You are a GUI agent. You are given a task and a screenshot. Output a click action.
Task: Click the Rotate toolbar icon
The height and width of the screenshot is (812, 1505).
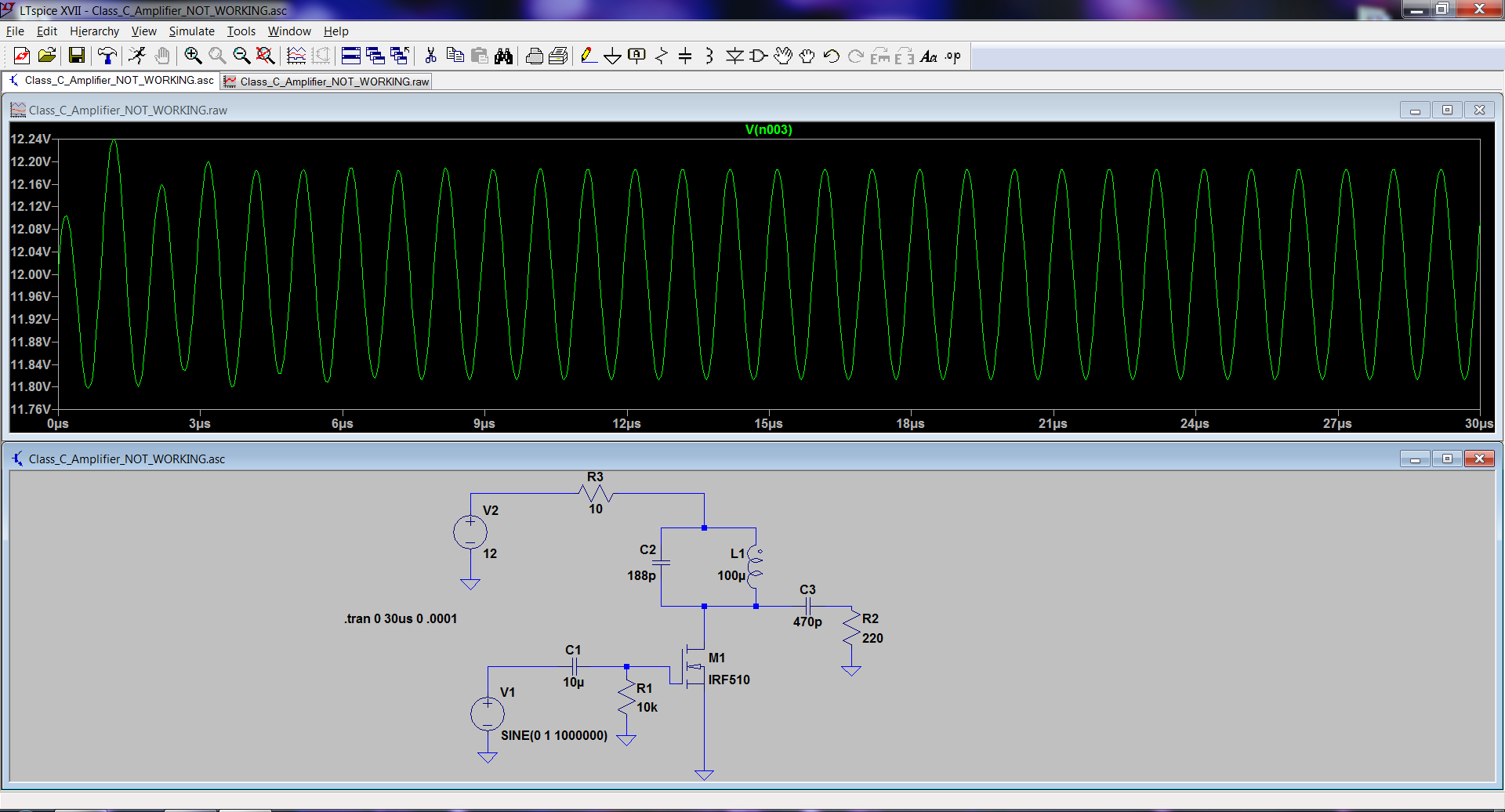coord(880,56)
